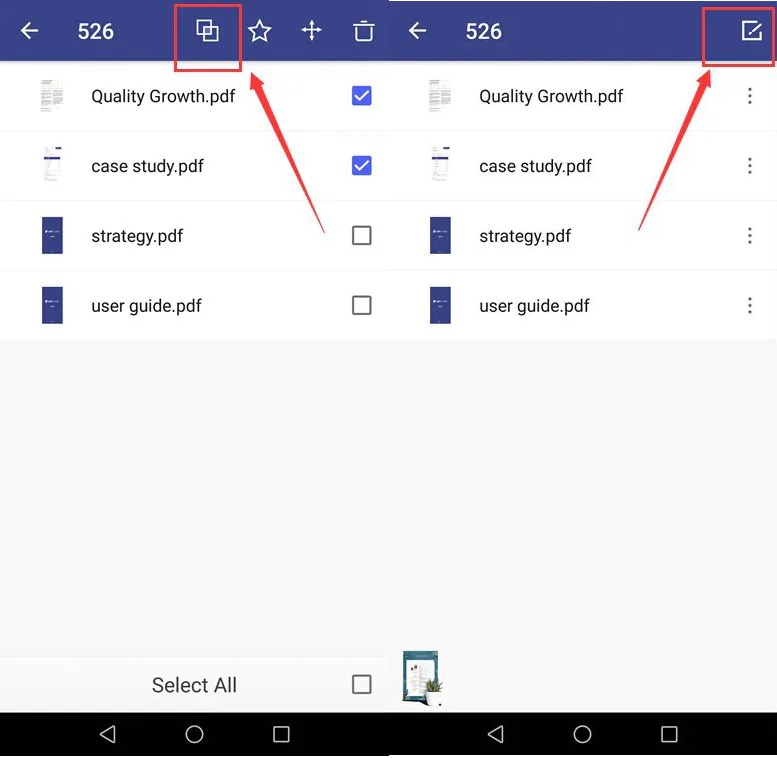
Task: Tap strategy.pdf thumbnail in right panel
Action: [440, 235]
